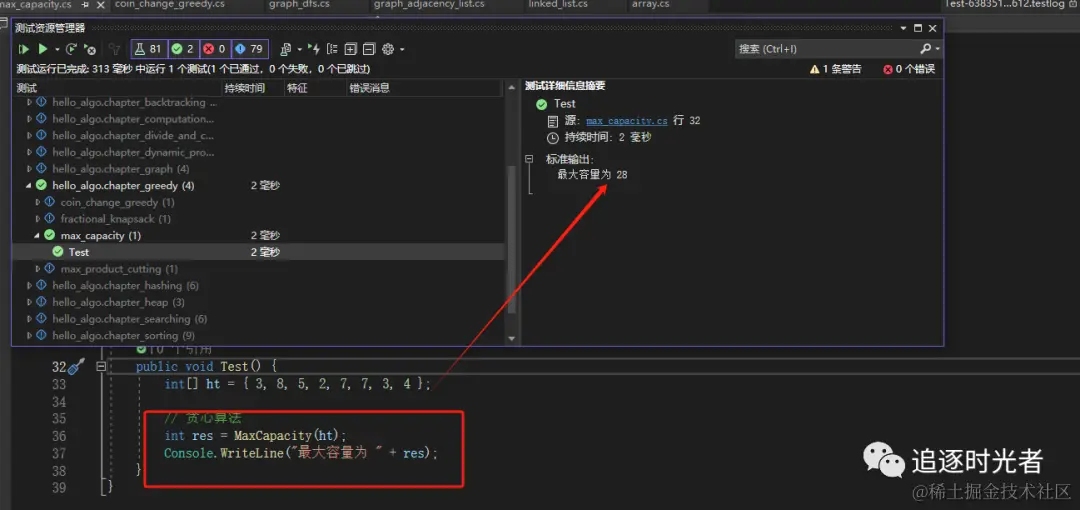This screenshot has width=1080, height=510.
Task: Click test list scrollbar up arrow
Action: click(511, 88)
